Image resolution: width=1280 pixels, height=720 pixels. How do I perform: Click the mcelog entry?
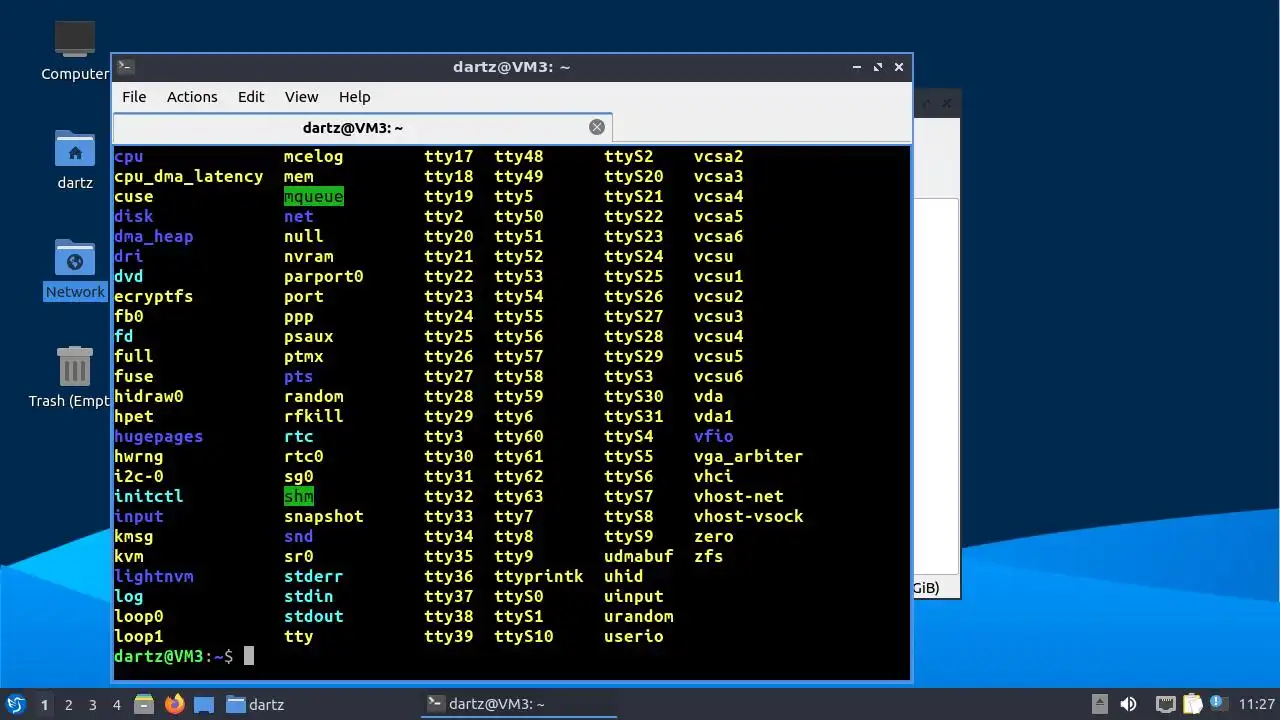[x=314, y=156]
